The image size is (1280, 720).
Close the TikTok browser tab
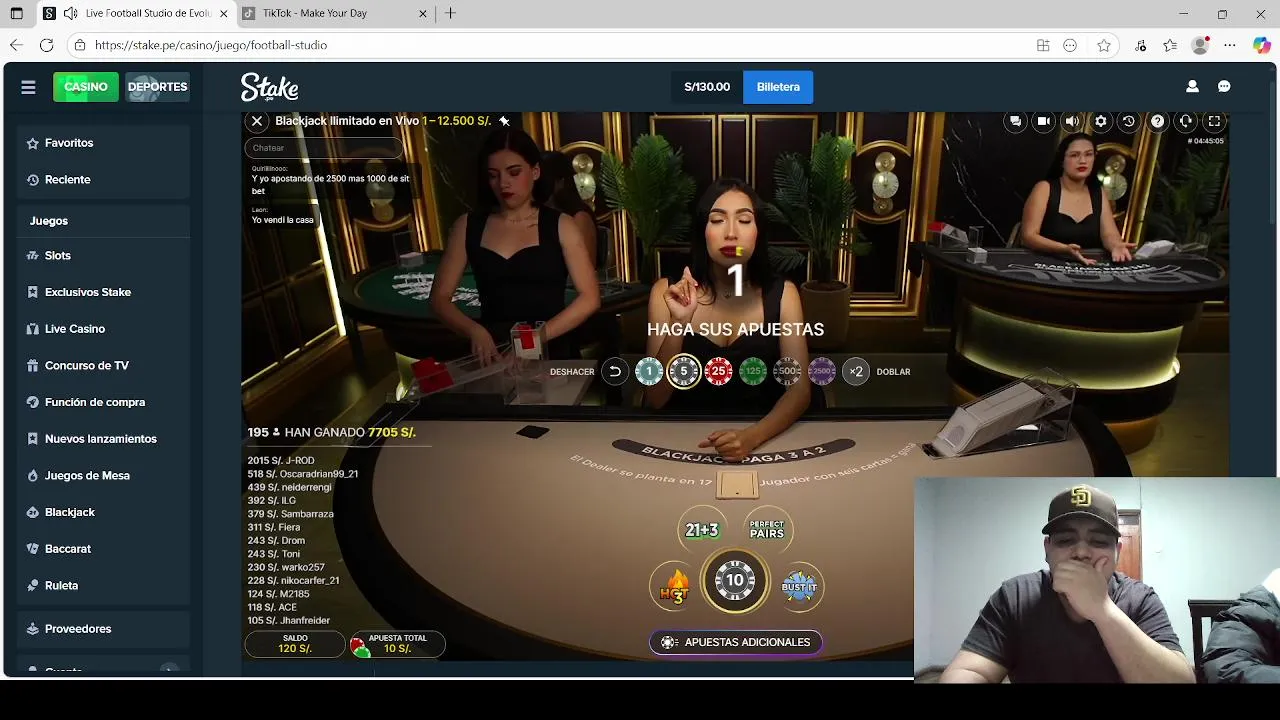coord(422,14)
